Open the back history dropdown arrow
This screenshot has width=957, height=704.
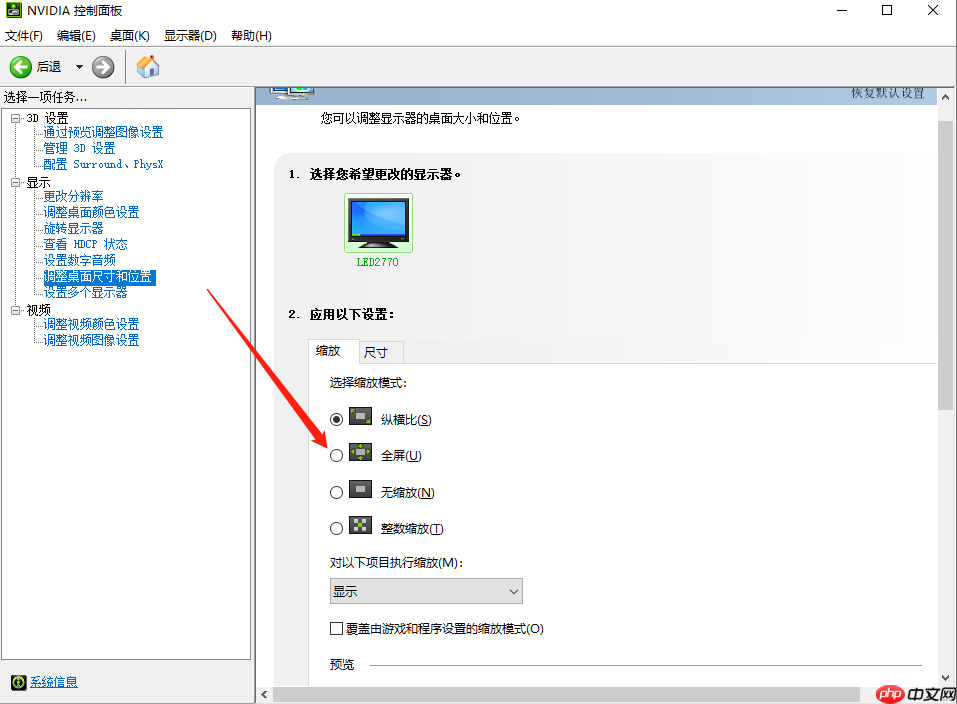pos(79,67)
